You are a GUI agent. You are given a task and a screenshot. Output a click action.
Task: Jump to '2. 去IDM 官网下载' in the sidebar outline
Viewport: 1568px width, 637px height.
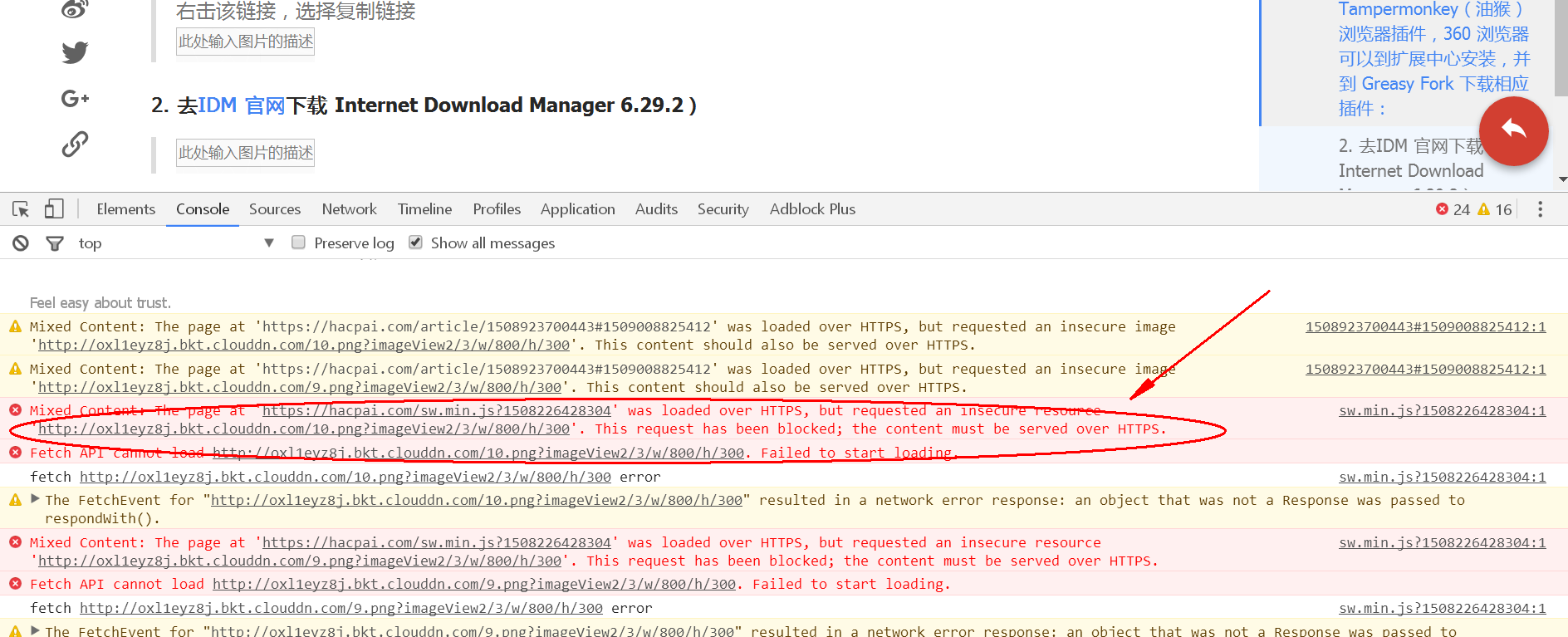[x=1411, y=159]
